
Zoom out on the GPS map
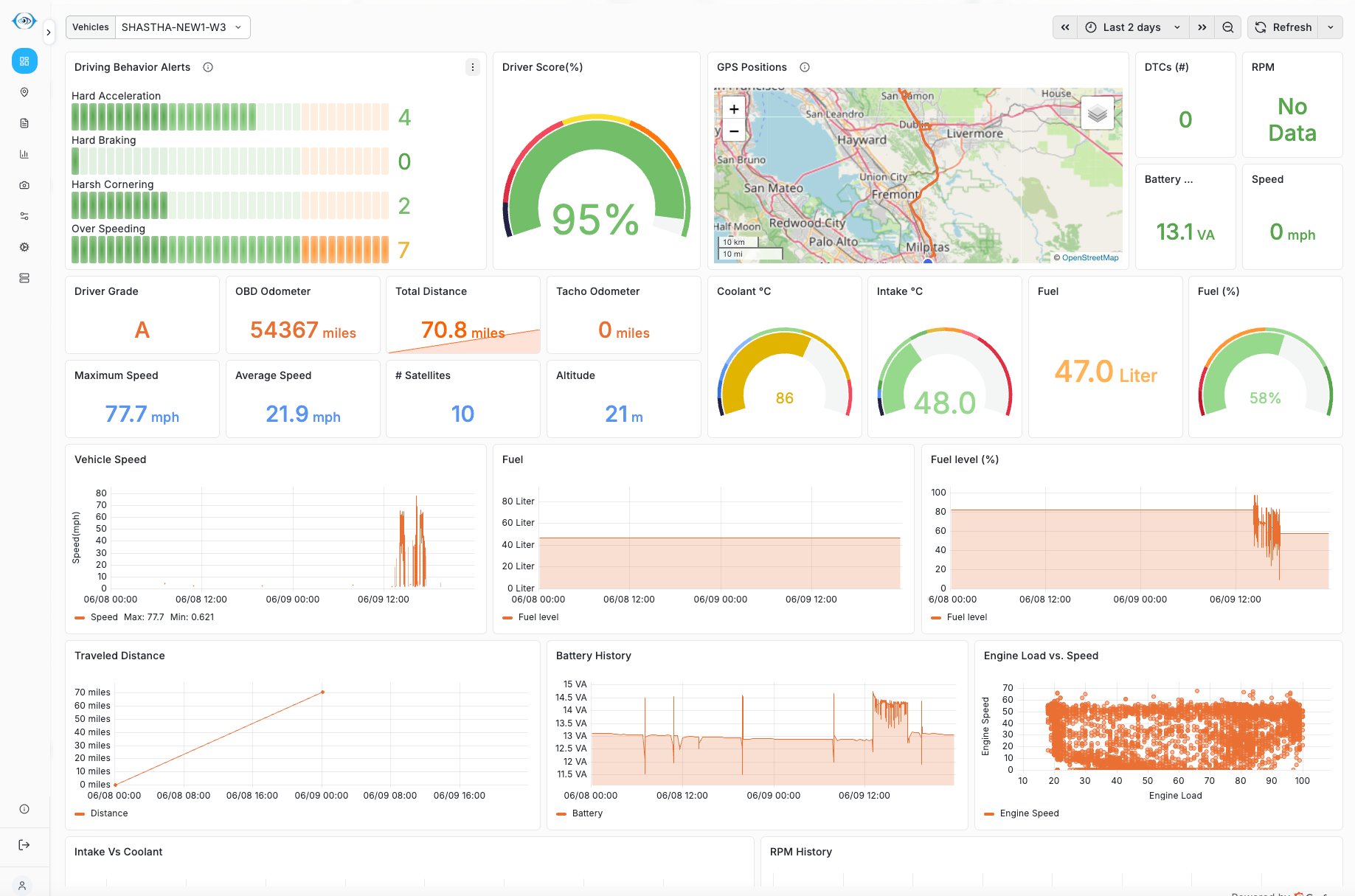click(x=734, y=131)
